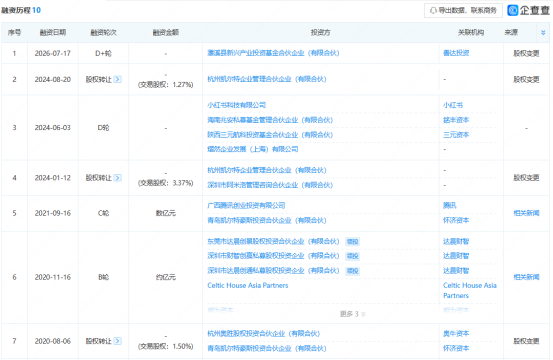Select the B轮 round cell

click(x=103, y=277)
